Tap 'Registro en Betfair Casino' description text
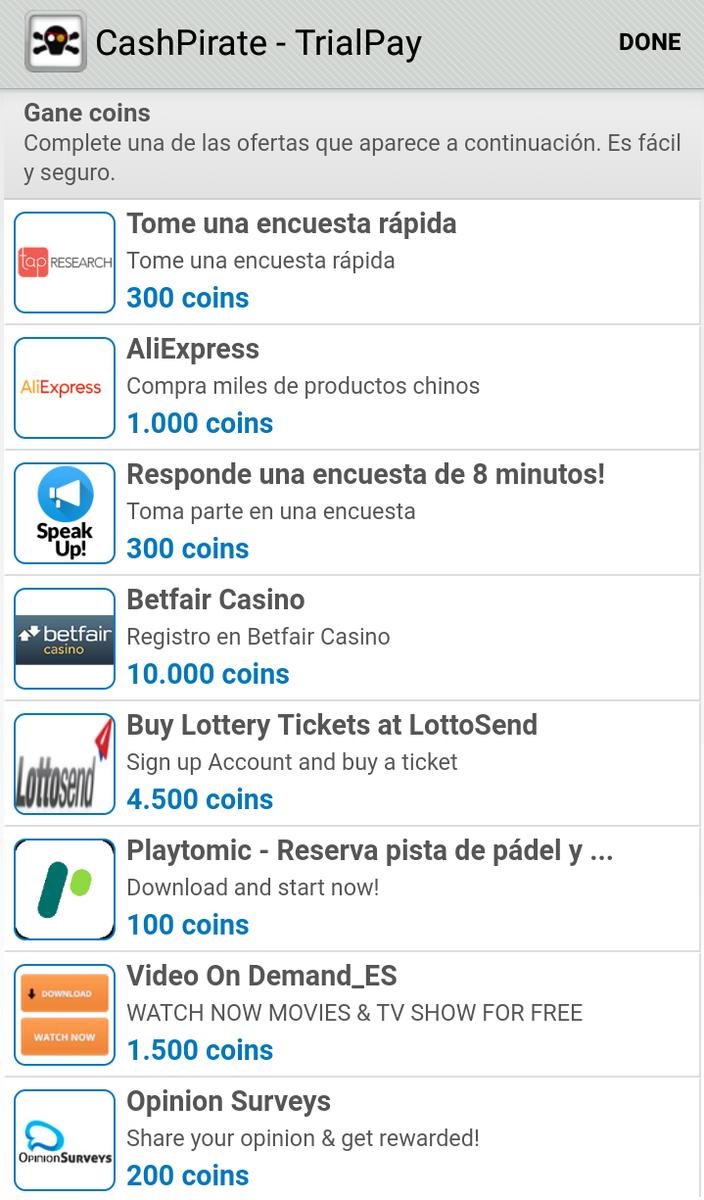The width and height of the screenshot is (704, 1200). pyautogui.click(x=258, y=637)
